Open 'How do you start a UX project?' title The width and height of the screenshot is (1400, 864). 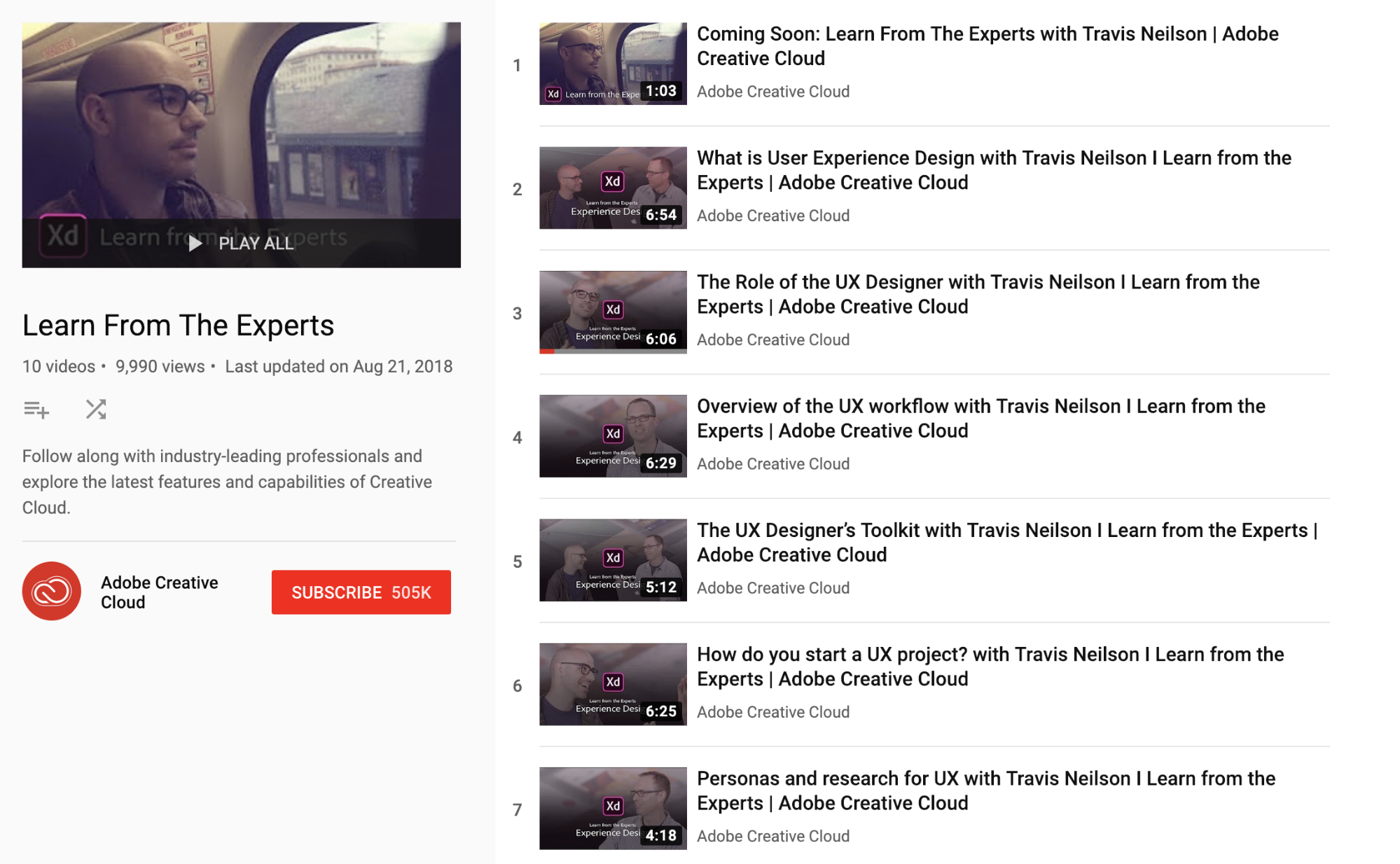click(x=990, y=666)
